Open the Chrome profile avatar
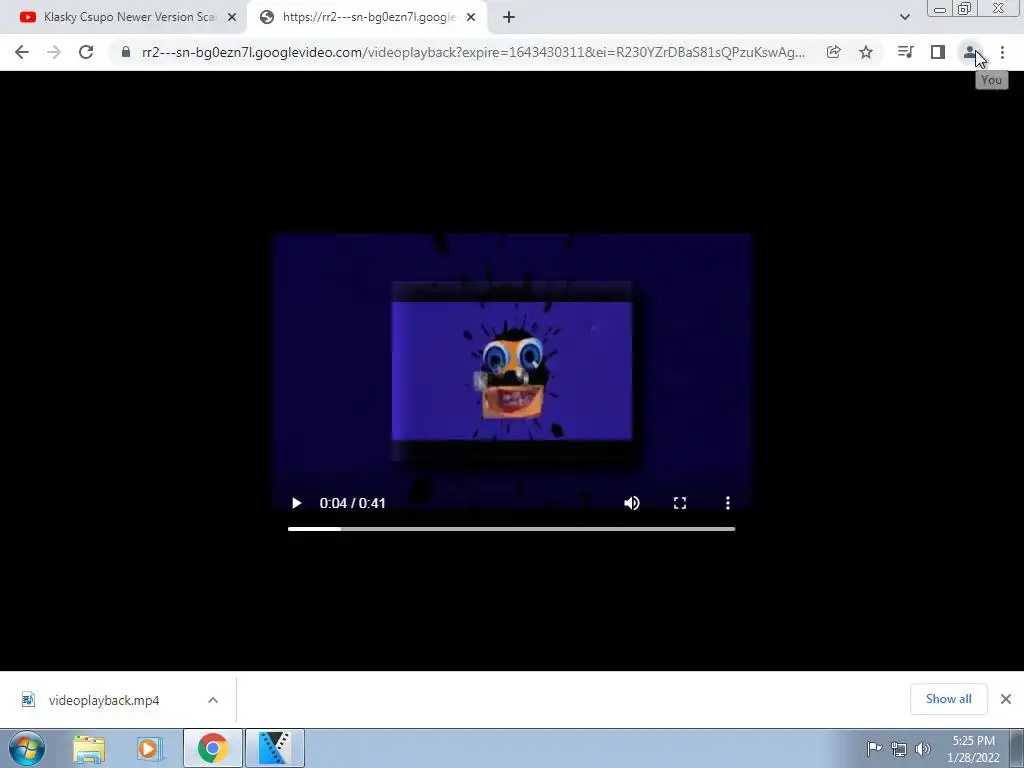Screen dimensions: 1024x768 [x=970, y=52]
